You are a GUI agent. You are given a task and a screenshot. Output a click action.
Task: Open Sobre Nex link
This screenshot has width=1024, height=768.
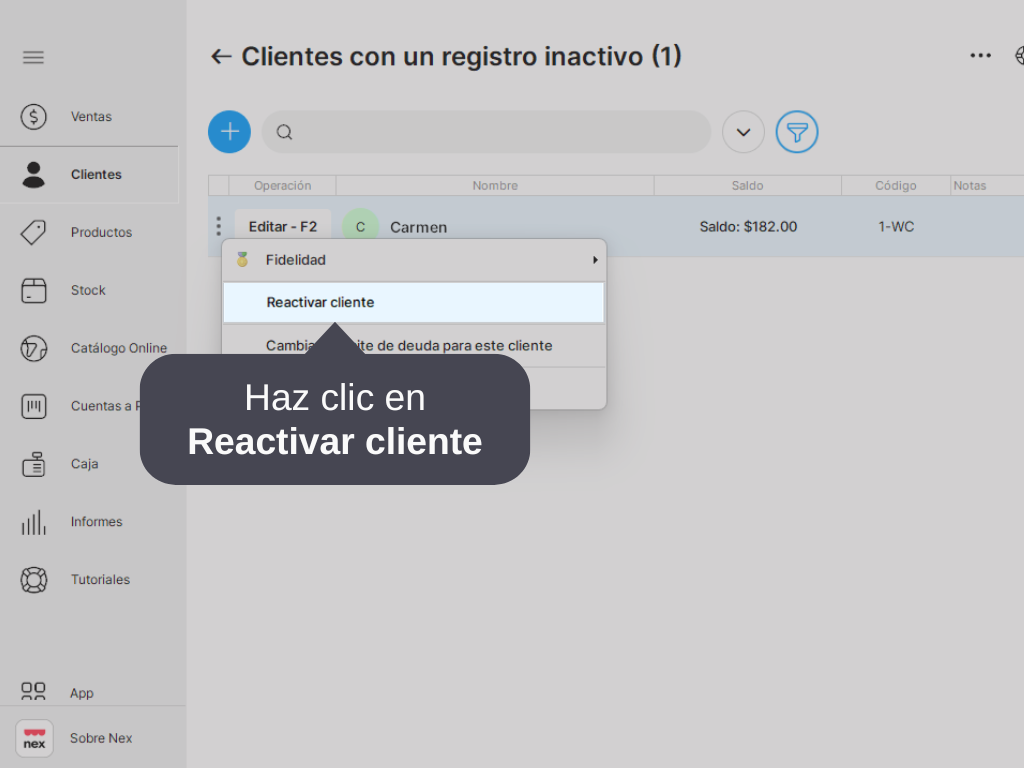(101, 738)
